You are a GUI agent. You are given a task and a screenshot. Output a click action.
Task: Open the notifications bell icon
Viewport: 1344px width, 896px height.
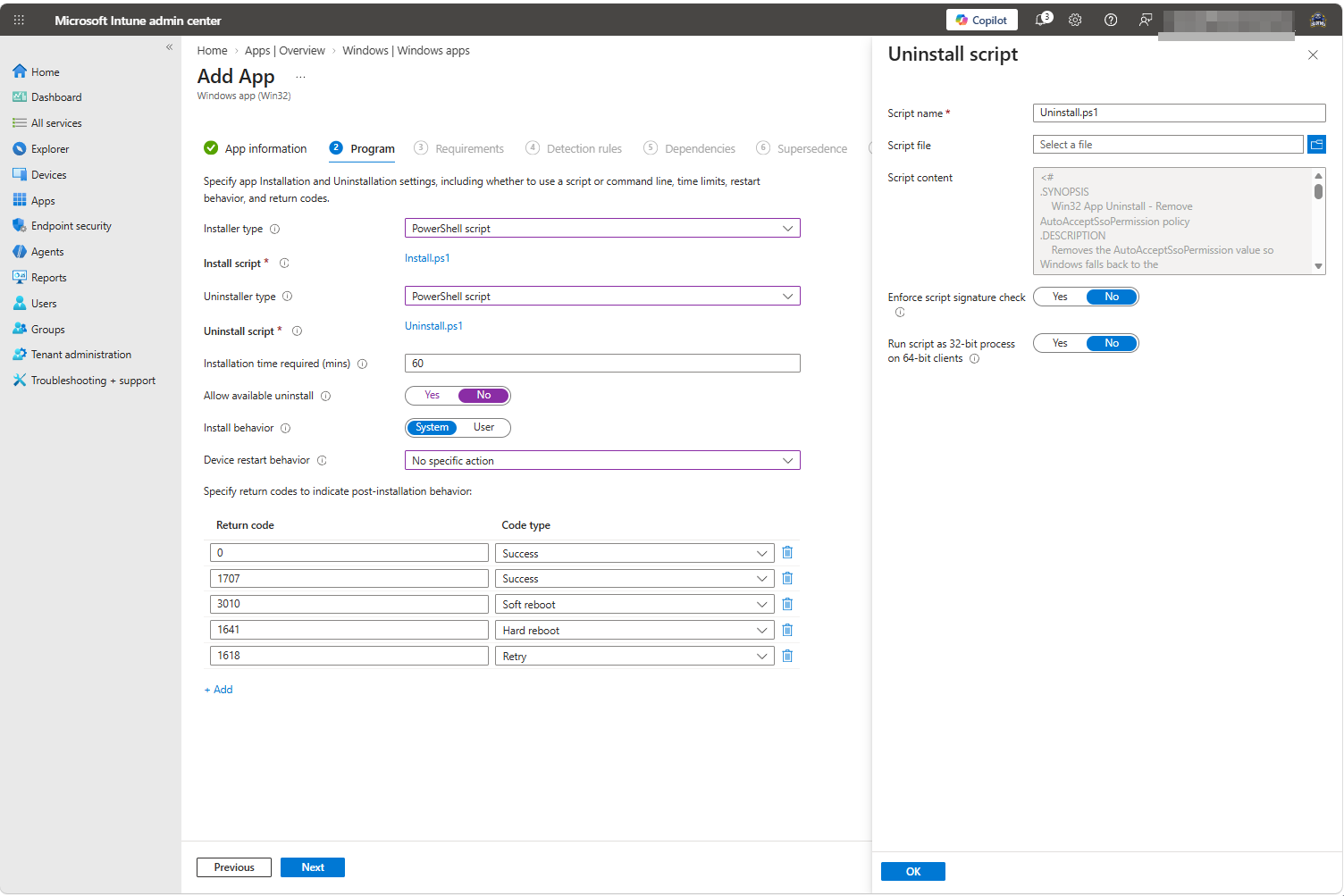1042,20
